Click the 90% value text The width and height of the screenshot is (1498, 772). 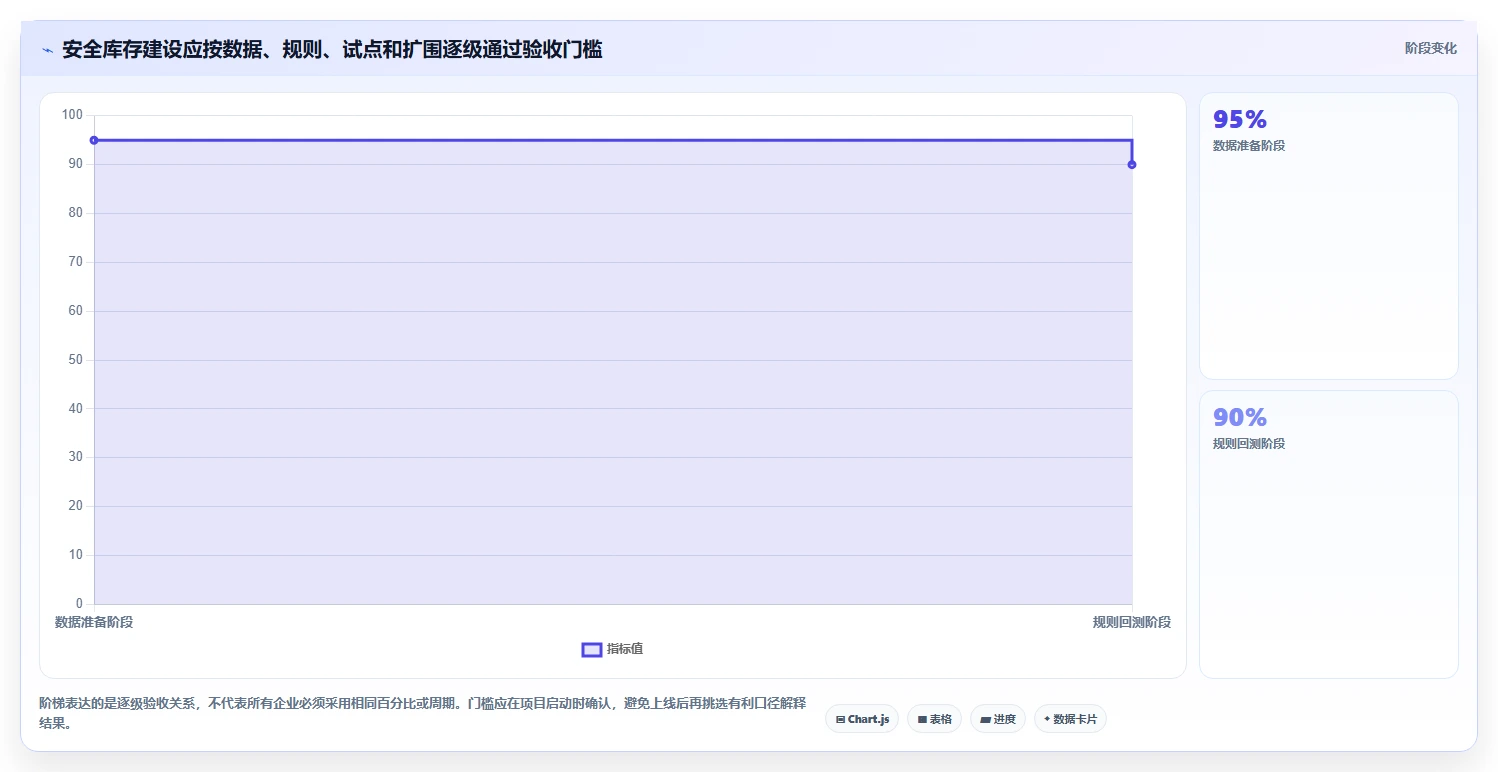(x=1240, y=417)
